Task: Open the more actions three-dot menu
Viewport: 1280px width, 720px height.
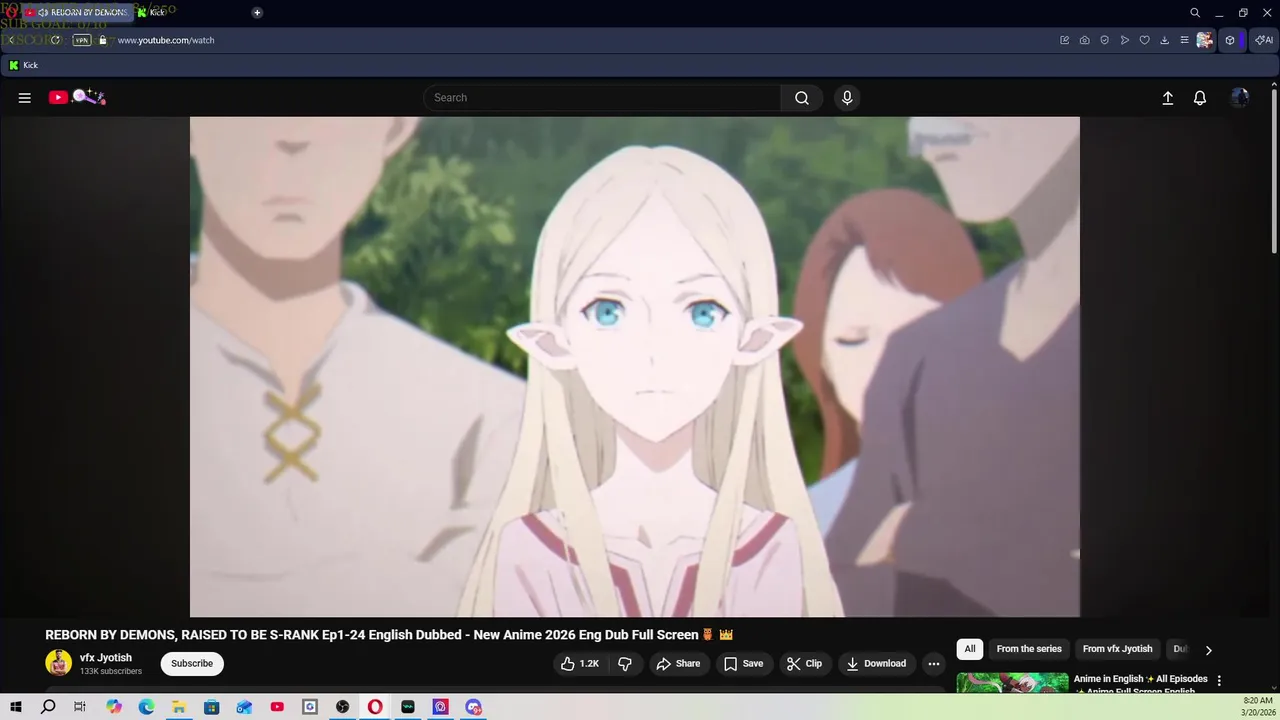Action: 934,664
